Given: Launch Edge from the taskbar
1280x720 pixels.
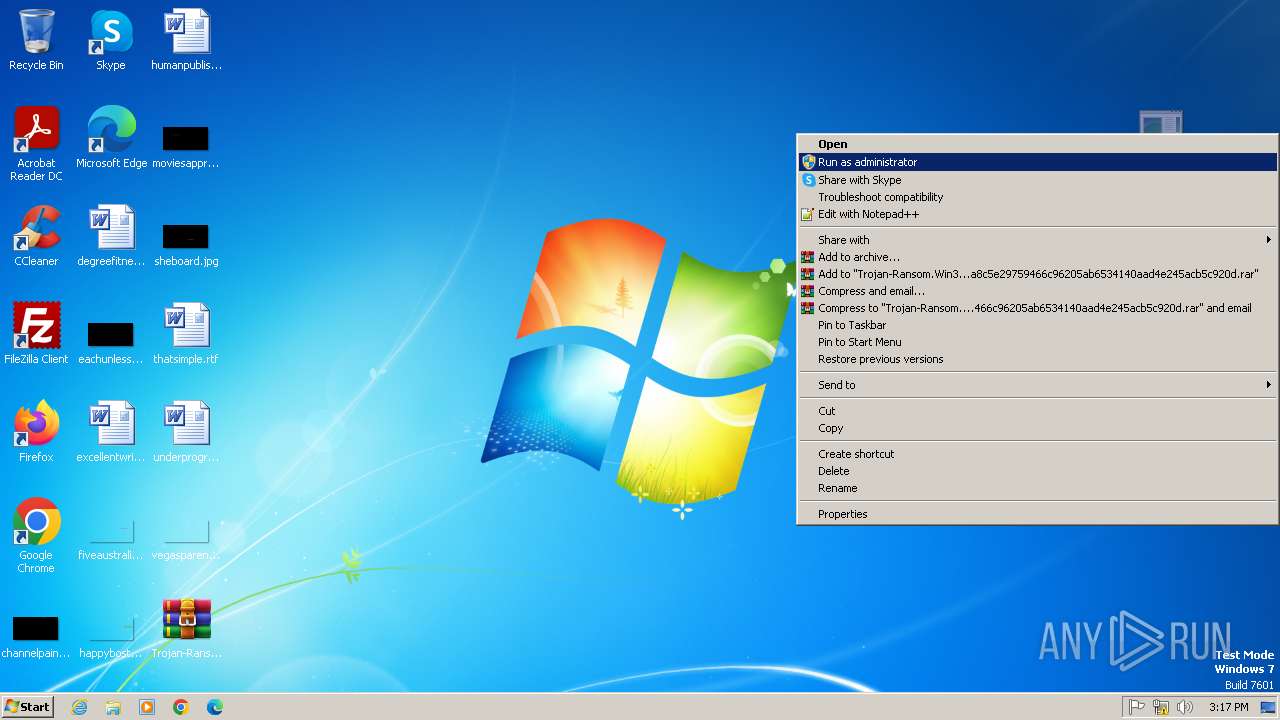Looking at the screenshot, I should pyautogui.click(x=215, y=707).
